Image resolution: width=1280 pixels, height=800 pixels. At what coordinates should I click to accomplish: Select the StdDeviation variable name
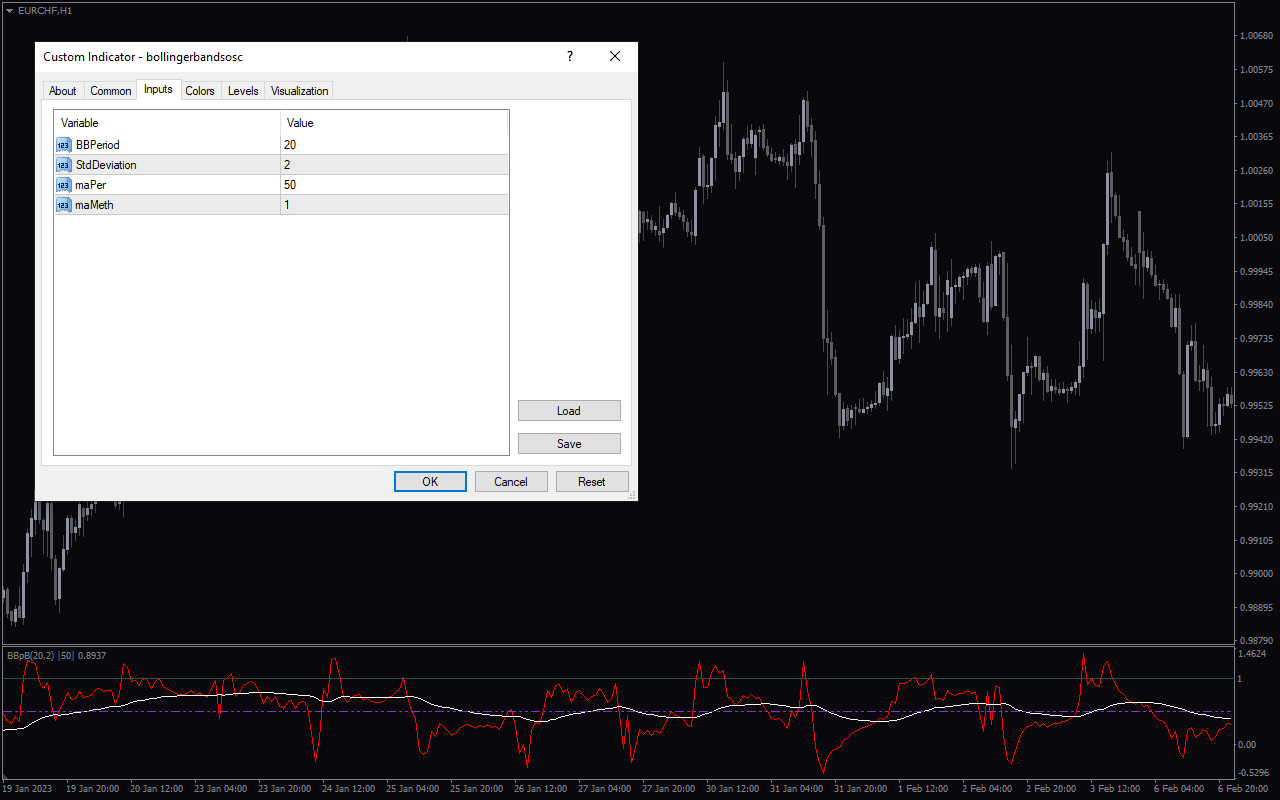click(x=106, y=165)
